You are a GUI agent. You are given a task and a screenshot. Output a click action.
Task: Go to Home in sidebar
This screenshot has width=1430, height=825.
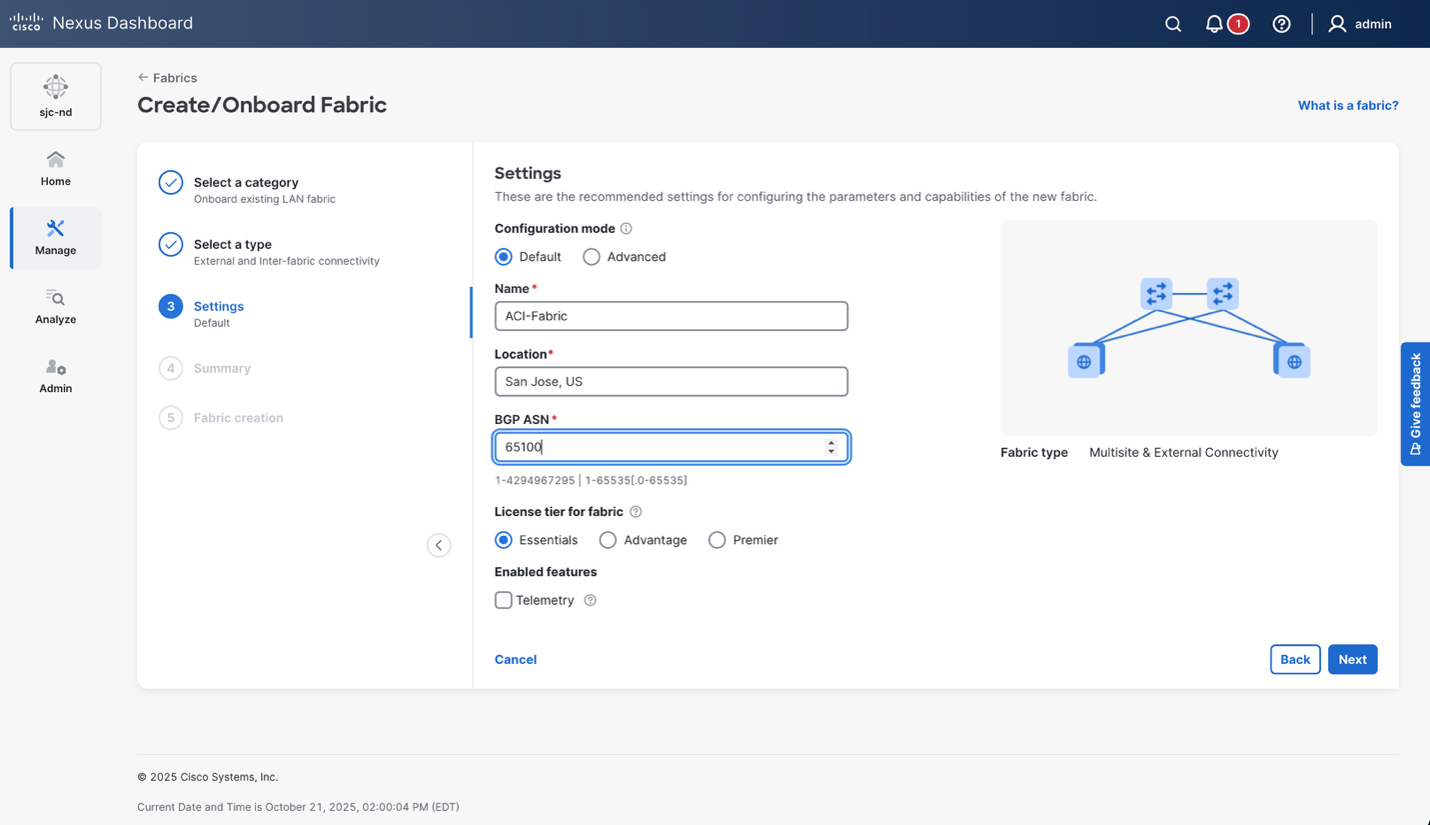56,168
